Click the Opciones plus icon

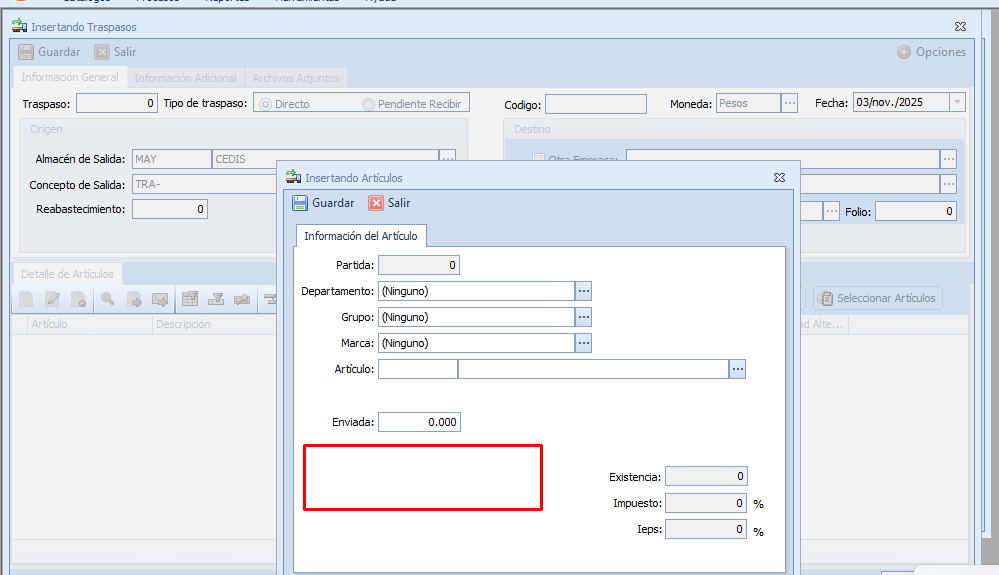pos(904,52)
